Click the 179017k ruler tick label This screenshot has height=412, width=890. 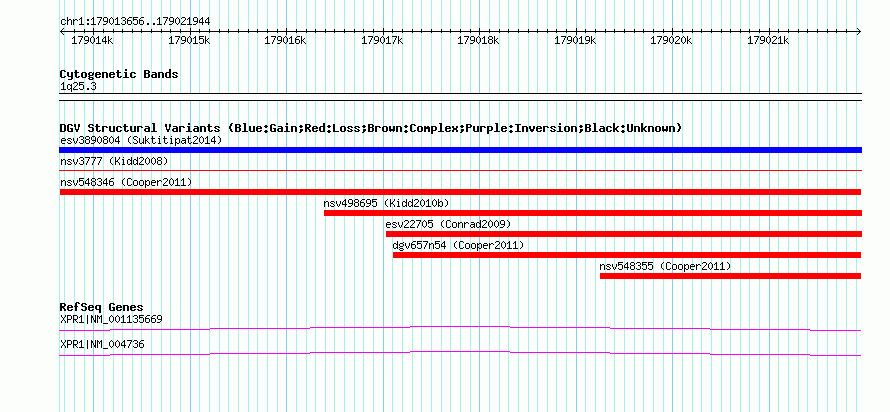(x=382, y=41)
